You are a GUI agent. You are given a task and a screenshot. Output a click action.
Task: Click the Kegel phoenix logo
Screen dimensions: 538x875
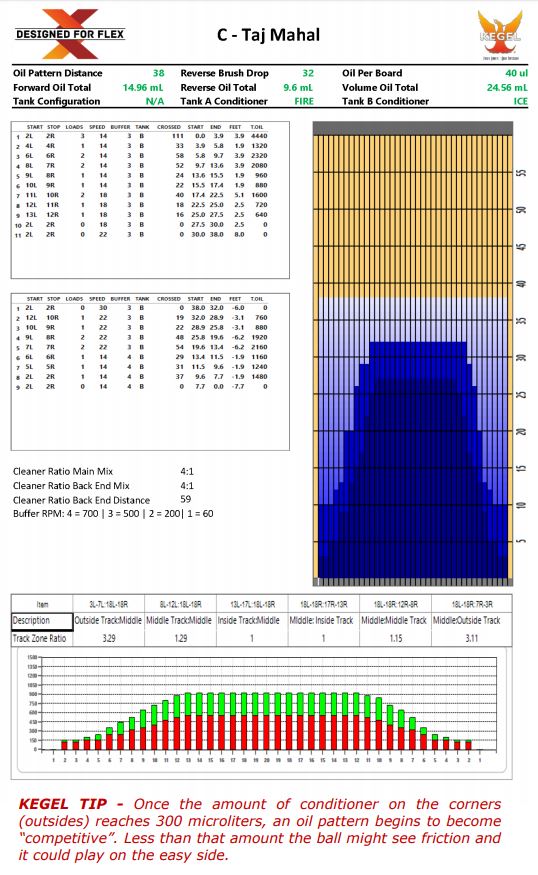coord(500,35)
